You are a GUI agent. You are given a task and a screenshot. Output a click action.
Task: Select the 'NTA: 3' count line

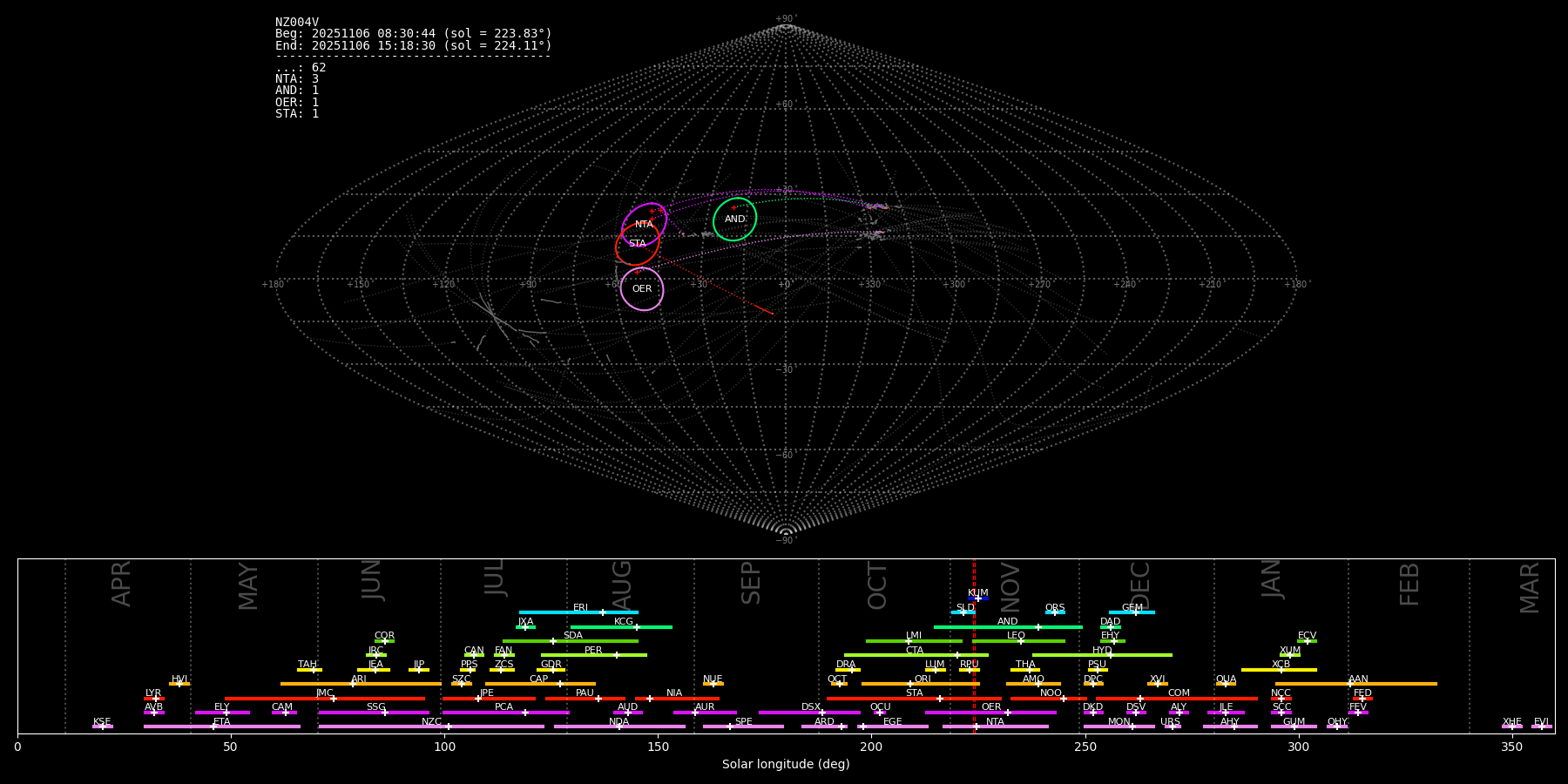coord(297,79)
